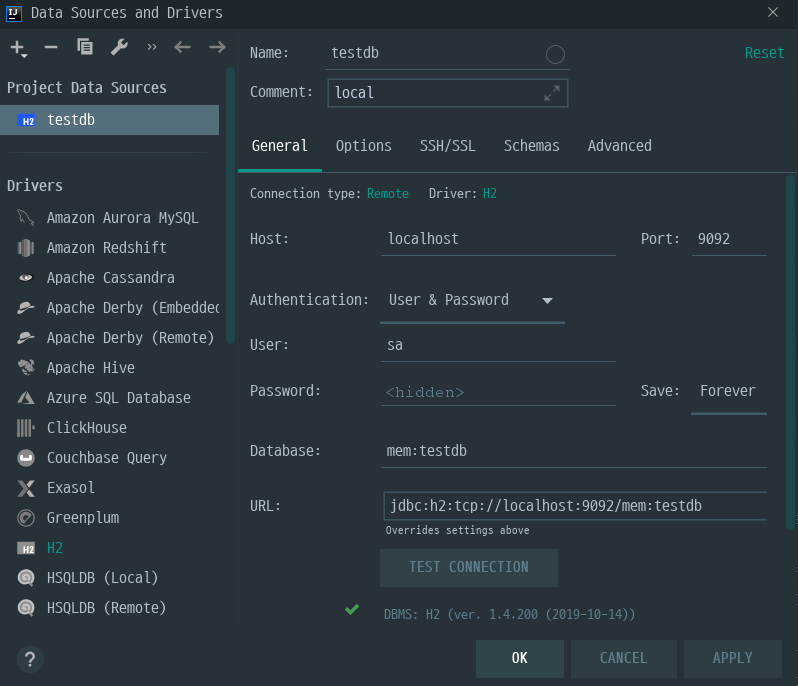This screenshot has height=686, width=798.
Task: Click Azure SQL Database icon
Action: (26, 397)
